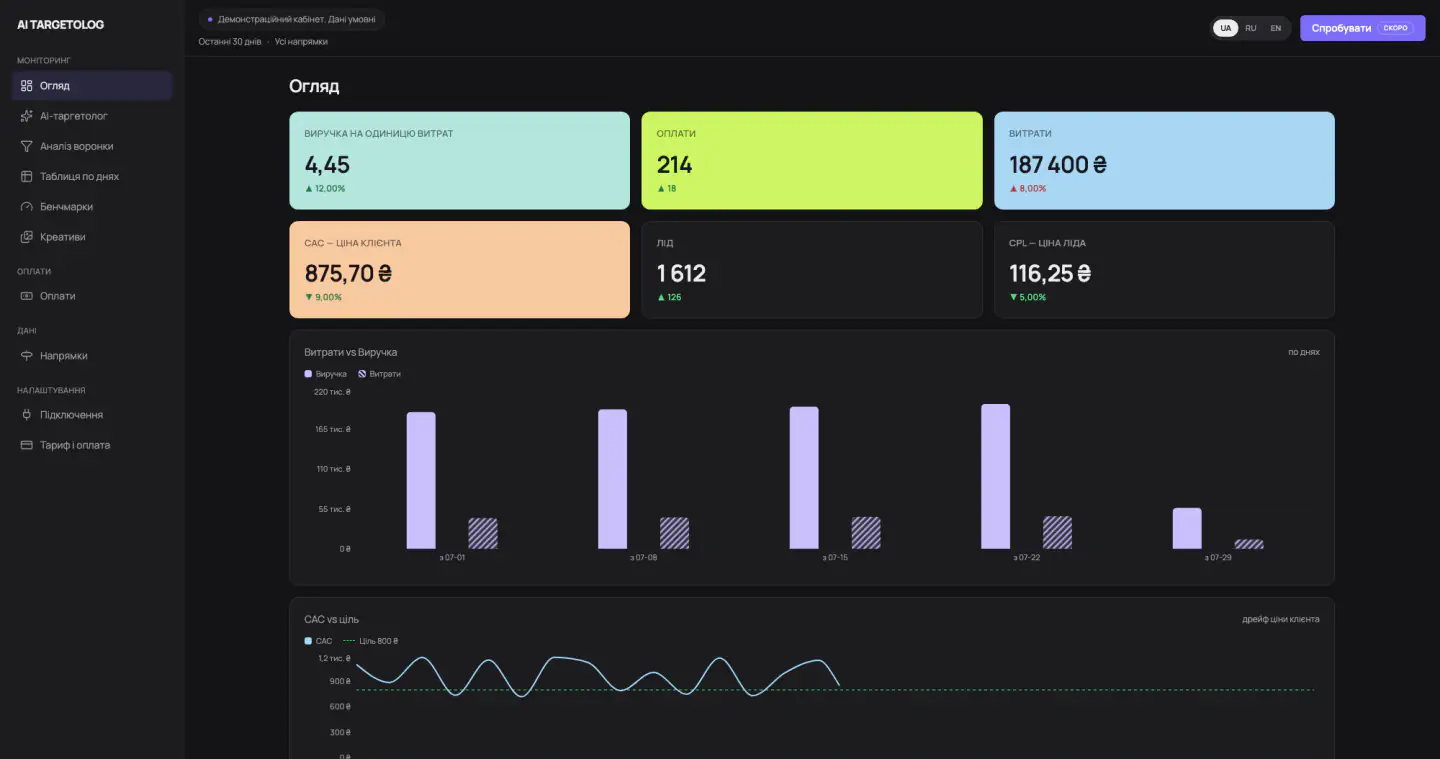Click the AI-таргетолог sparkle icon

(27, 116)
